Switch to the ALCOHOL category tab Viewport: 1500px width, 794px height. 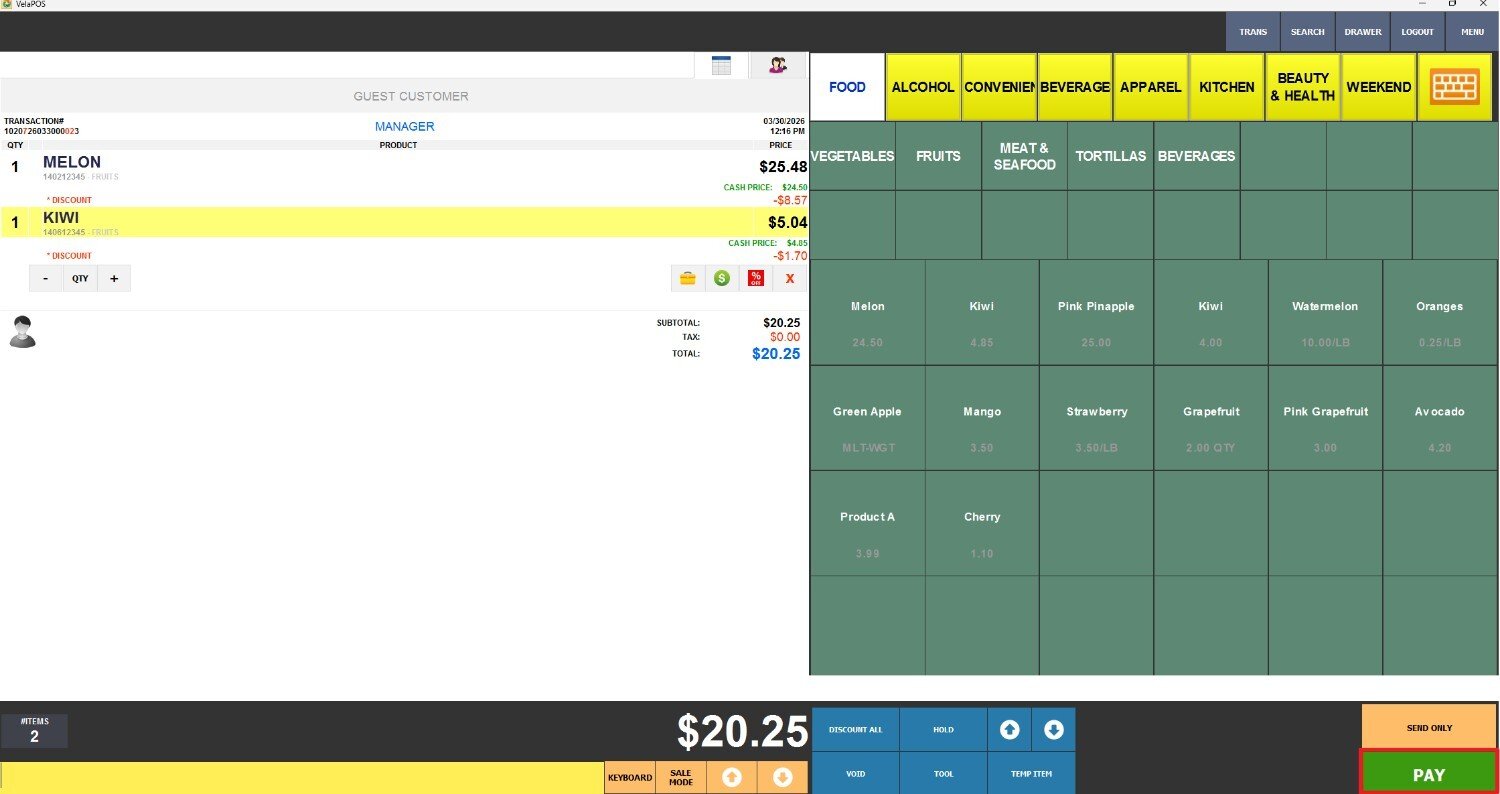pyautogui.click(x=922, y=87)
